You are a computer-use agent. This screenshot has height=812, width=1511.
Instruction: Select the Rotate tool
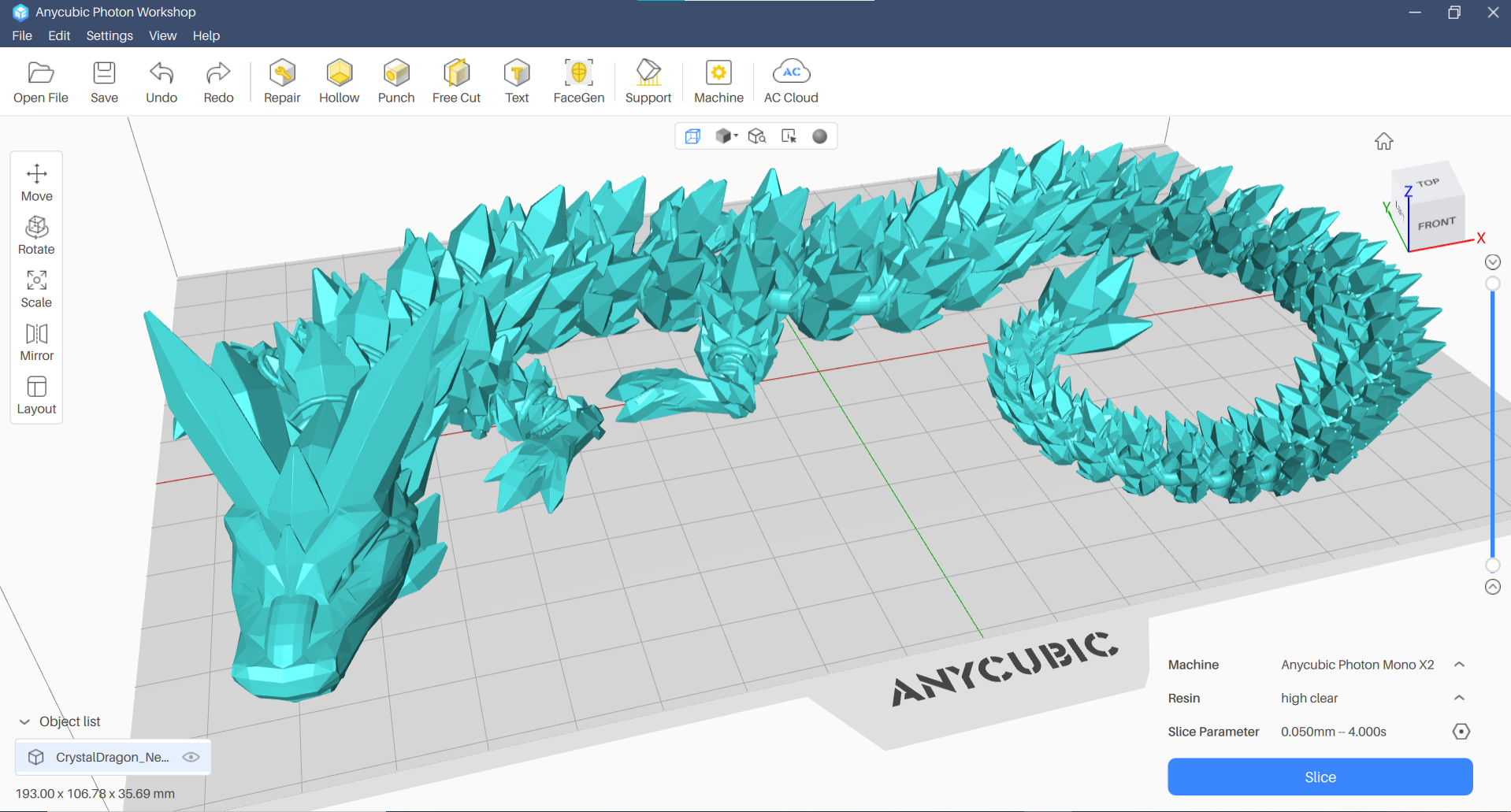(37, 235)
